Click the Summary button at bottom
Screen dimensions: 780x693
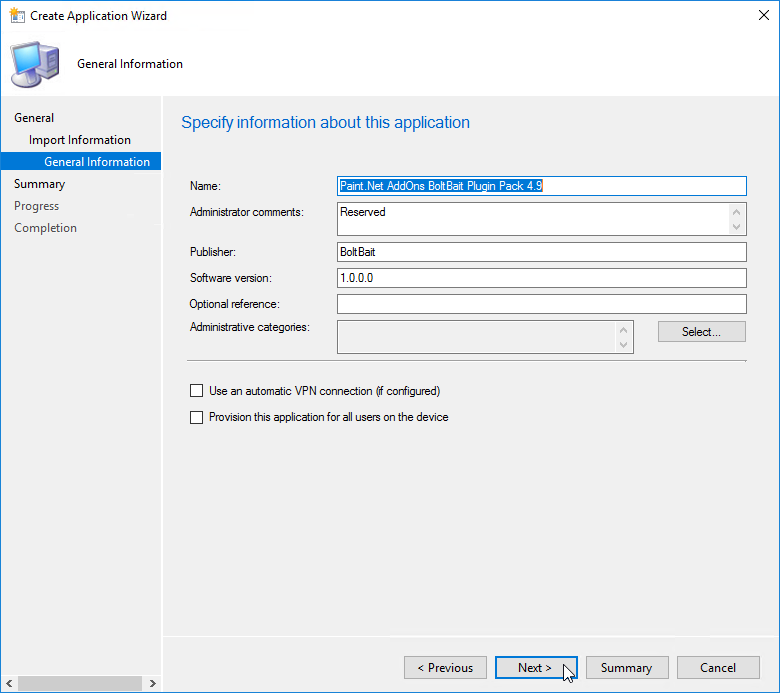click(626, 668)
